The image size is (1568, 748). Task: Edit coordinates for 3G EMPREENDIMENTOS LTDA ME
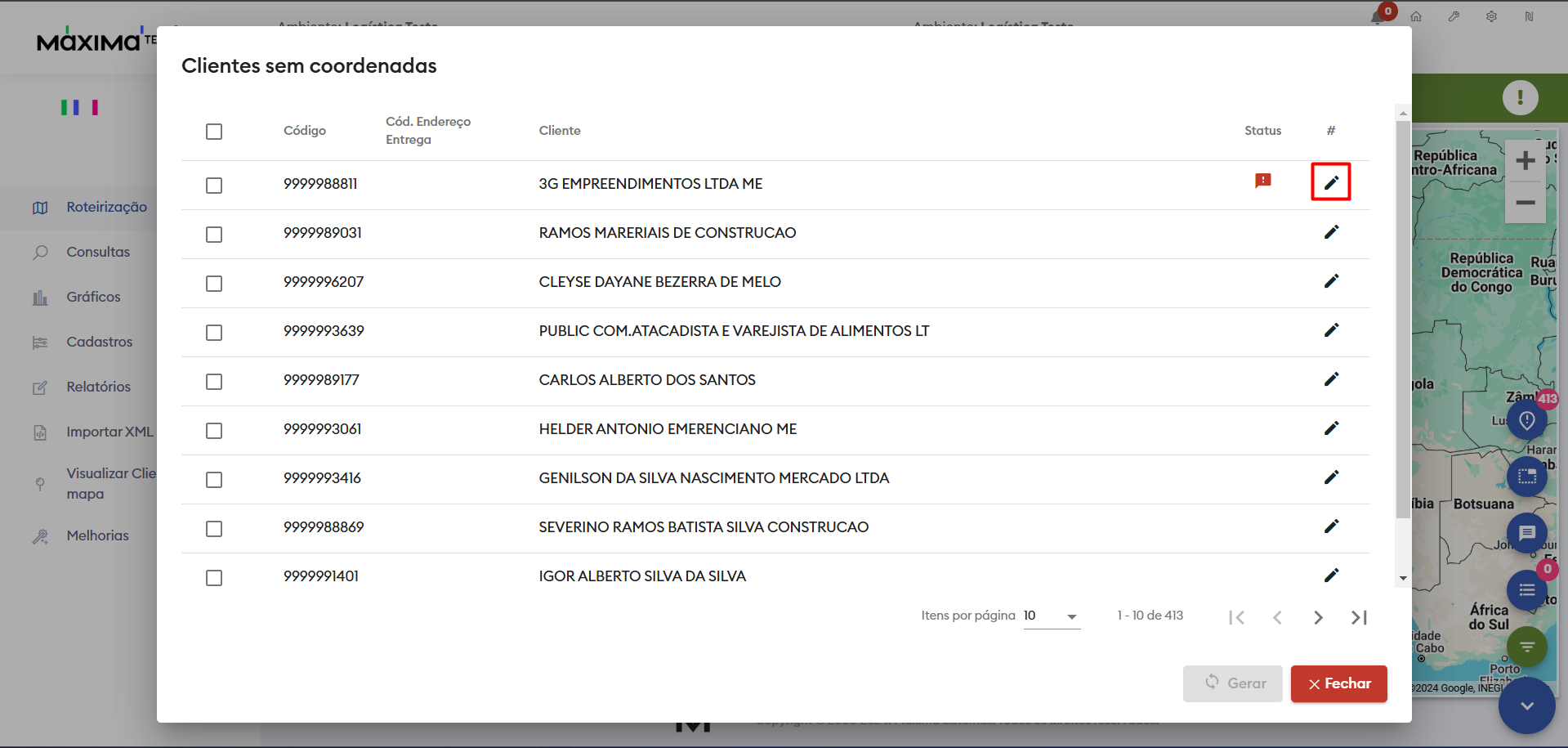coord(1331,182)
